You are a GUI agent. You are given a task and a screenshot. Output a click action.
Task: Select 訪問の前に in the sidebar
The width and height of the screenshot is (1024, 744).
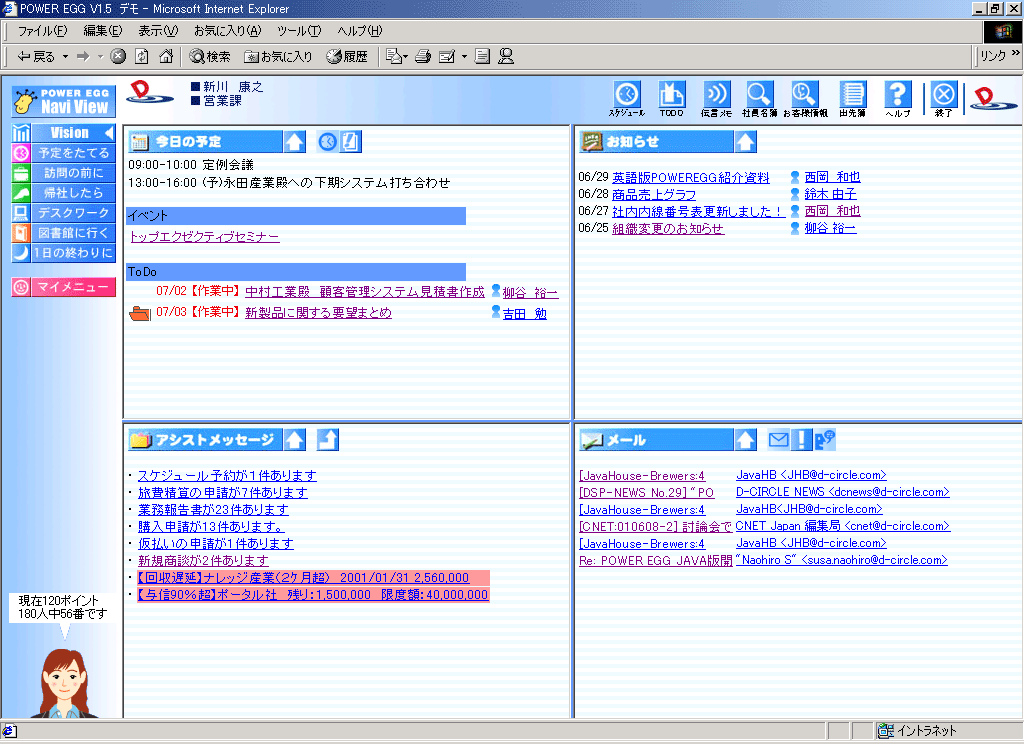(x=63, y=173)
